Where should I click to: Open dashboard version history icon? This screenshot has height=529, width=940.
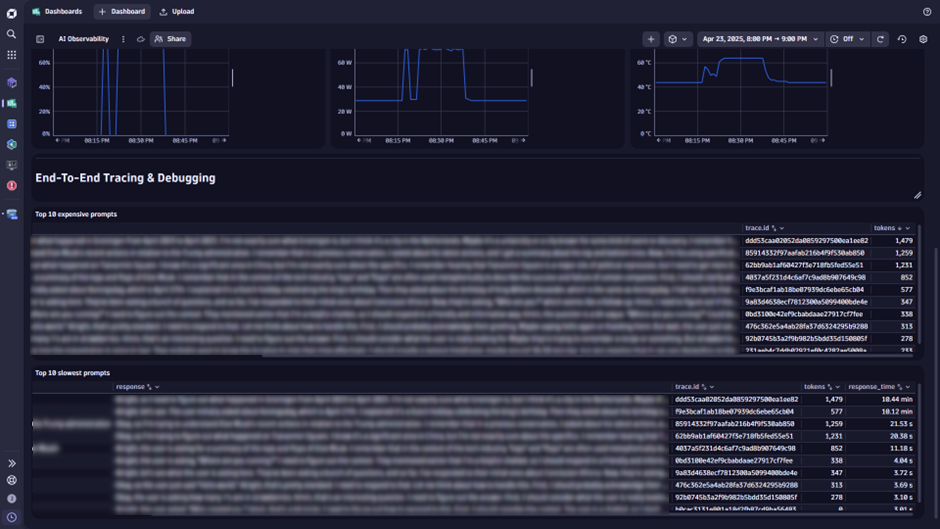(901, 39)
